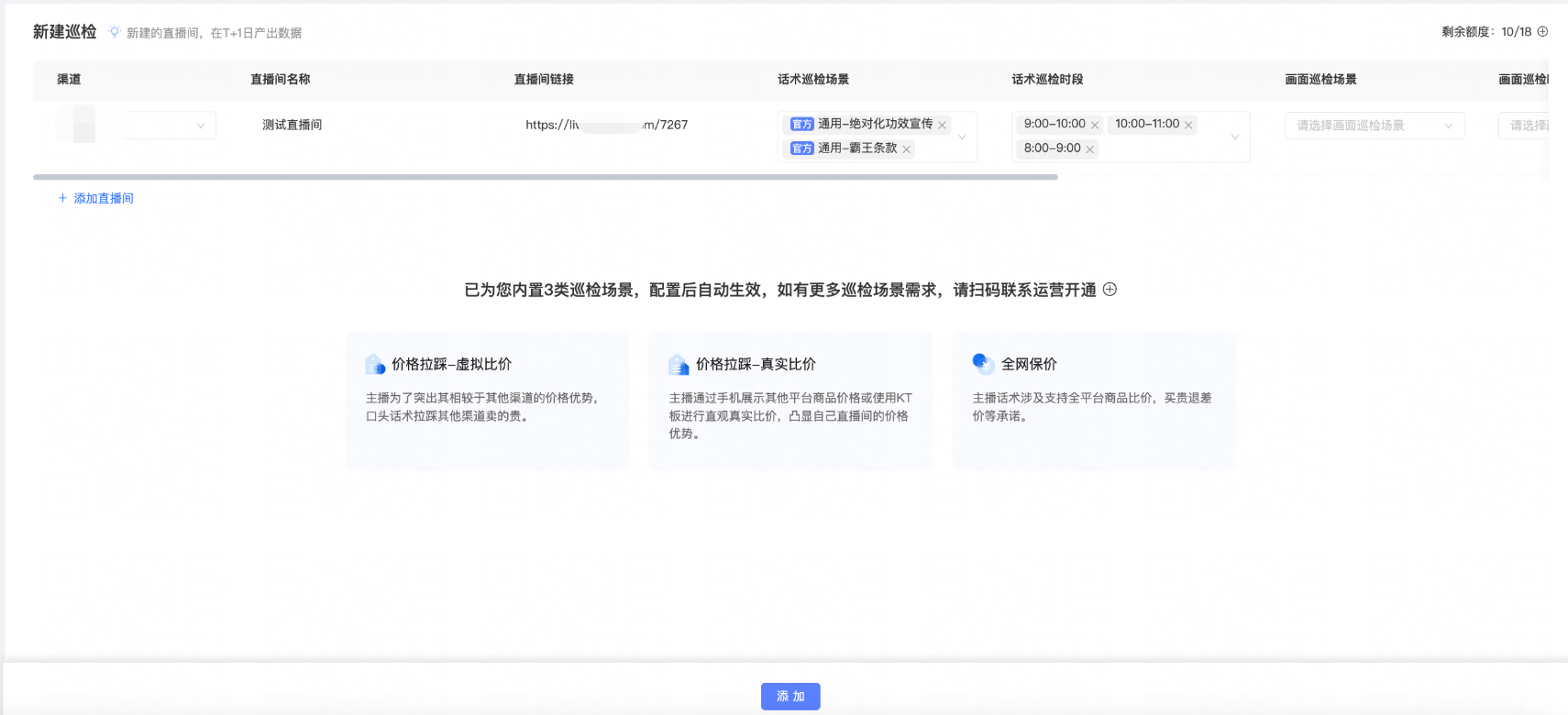1568x715 pixels.
Task: Remove the 8:00-9:00 time slot tag
Action: click(1090, 149)
